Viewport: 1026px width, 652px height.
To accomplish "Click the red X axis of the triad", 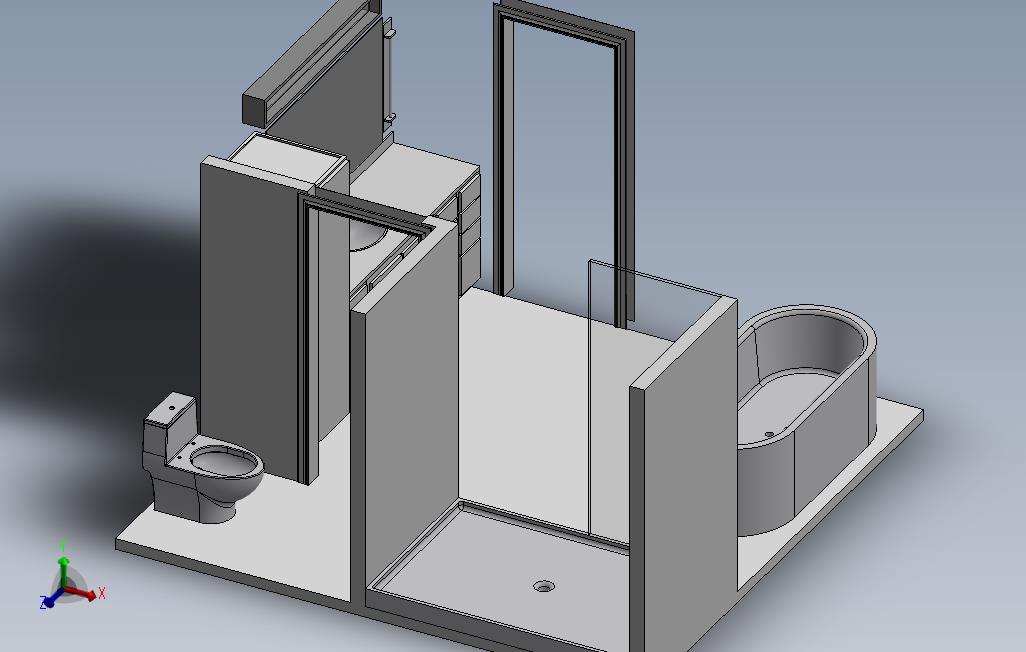I will click(84, 593).
